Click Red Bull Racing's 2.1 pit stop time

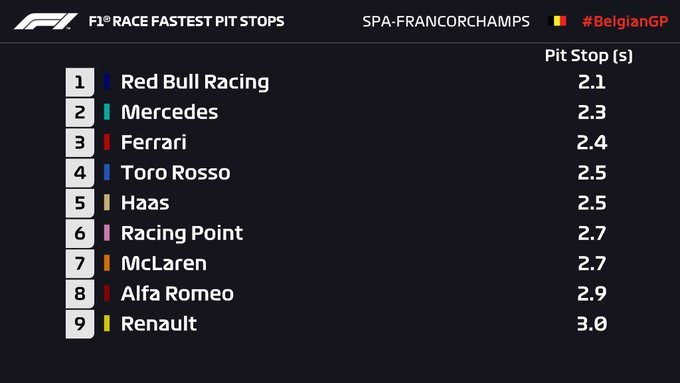tap(592, 82)
